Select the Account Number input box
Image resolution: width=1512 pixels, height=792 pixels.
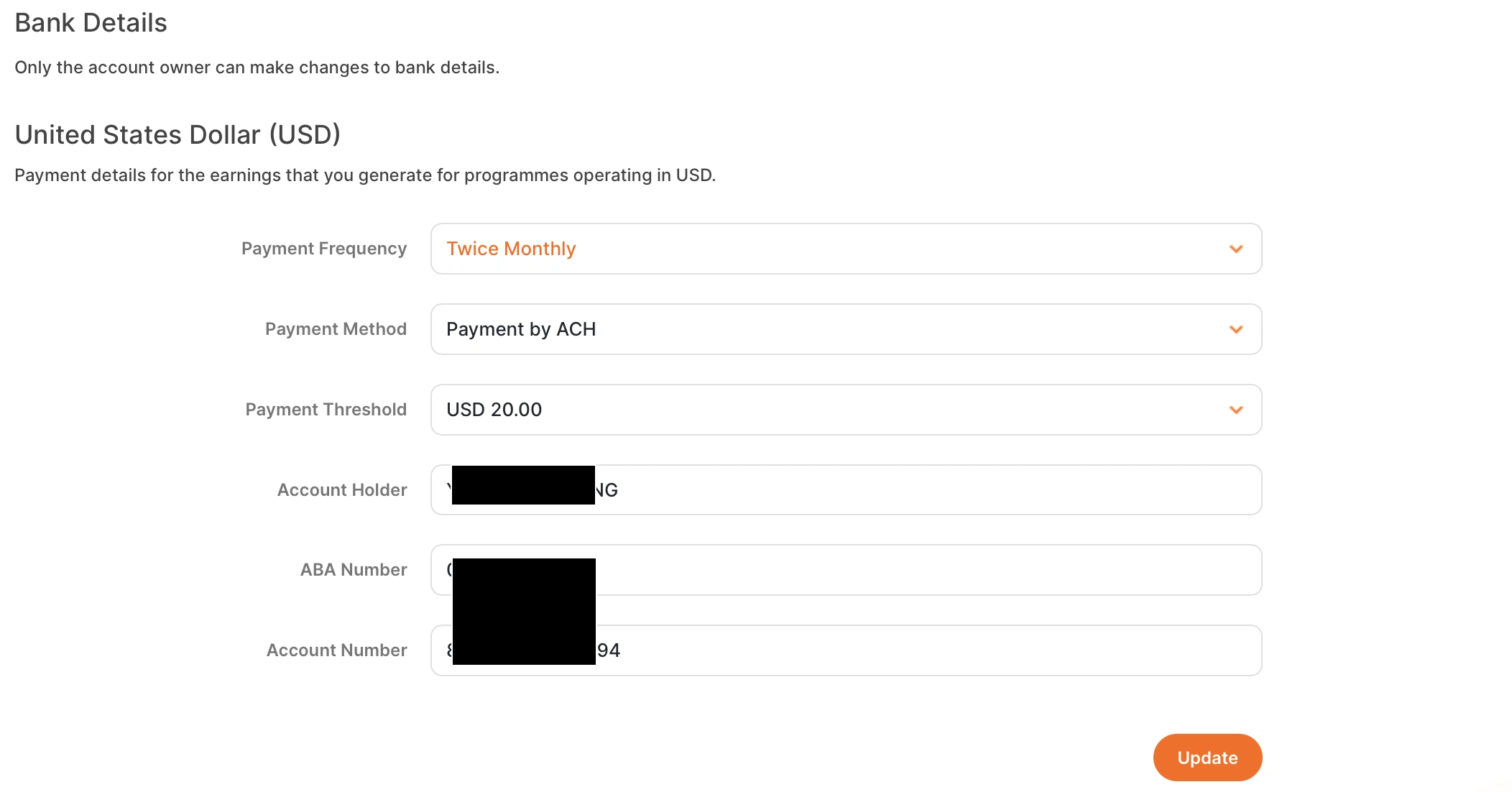(927, 650)
